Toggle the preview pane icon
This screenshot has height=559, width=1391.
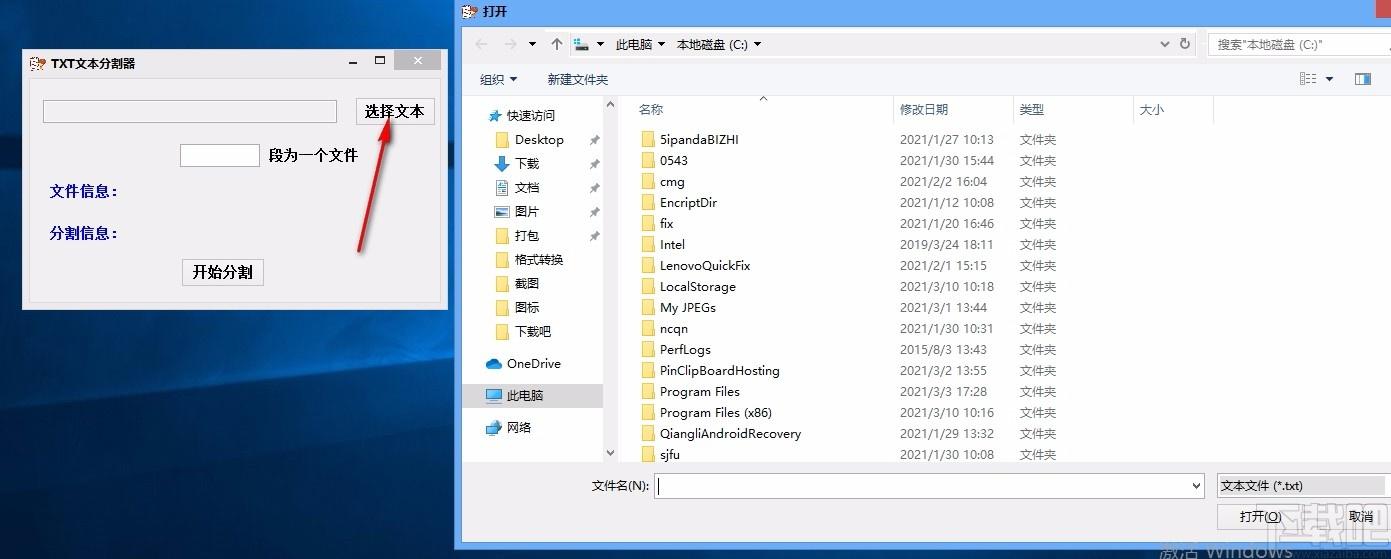(1362, 79)
